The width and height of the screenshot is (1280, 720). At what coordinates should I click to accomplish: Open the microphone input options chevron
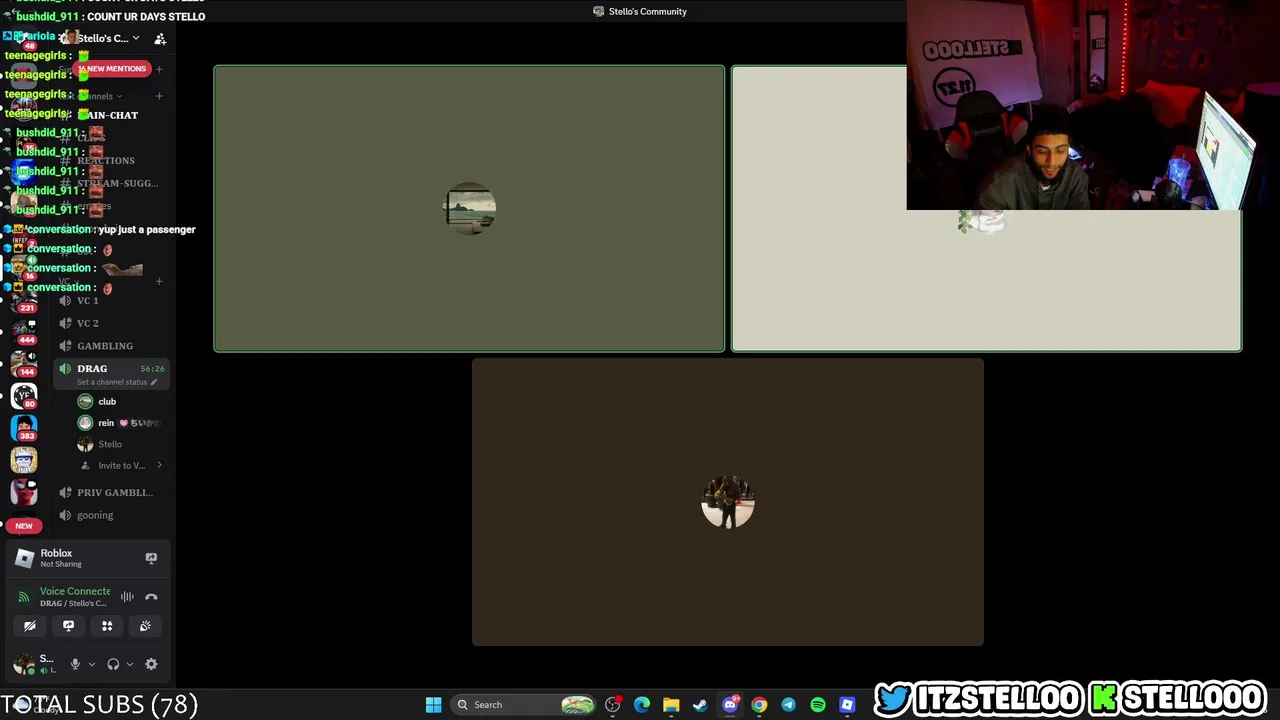point(91,664)
